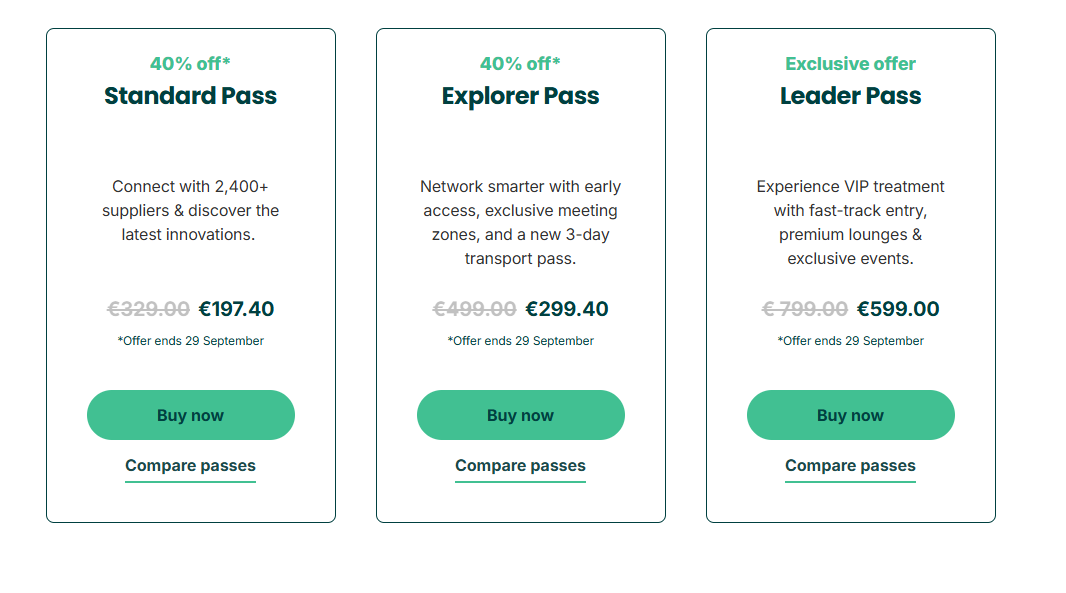1066x593 pixels.
Task: Click the €197.40 discounted price
Action: (236, 309)
